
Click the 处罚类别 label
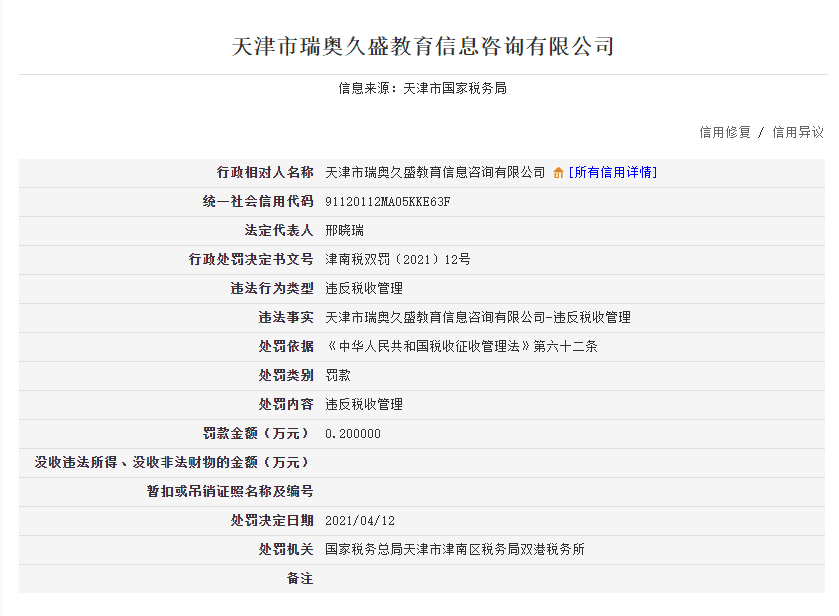point(286,375)
